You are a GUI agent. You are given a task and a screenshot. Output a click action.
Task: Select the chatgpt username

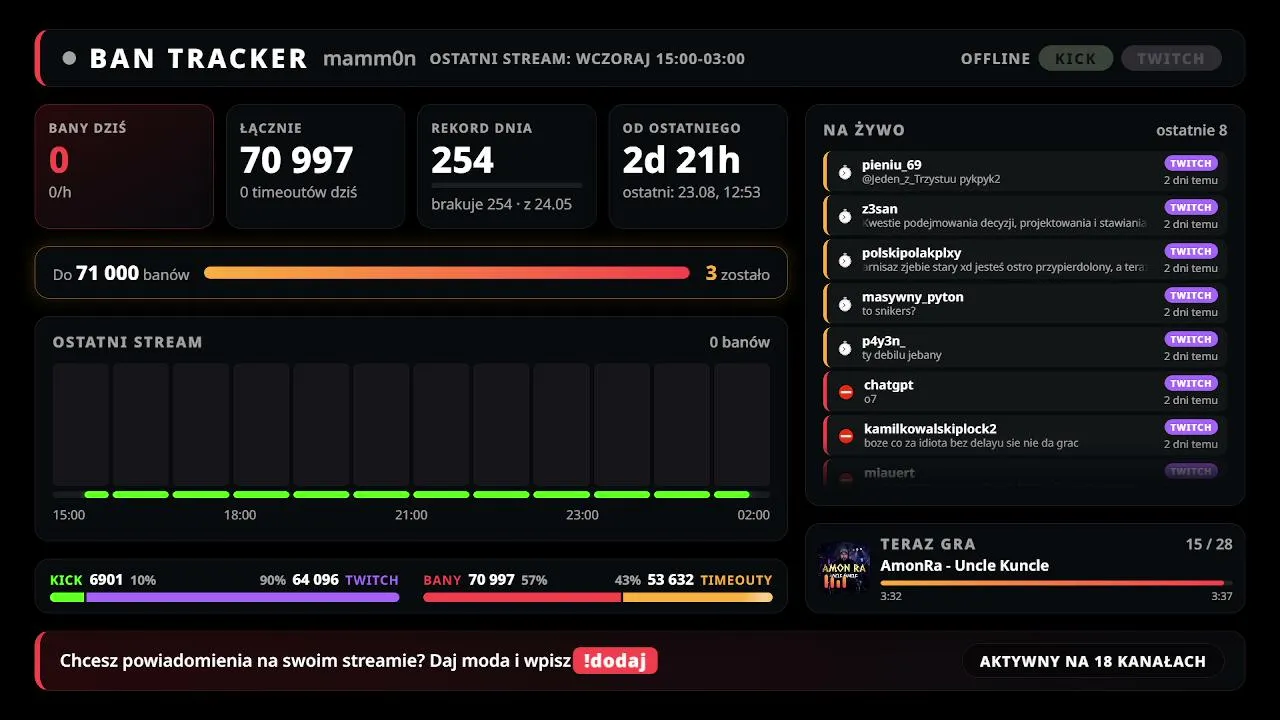click(889, 385)
